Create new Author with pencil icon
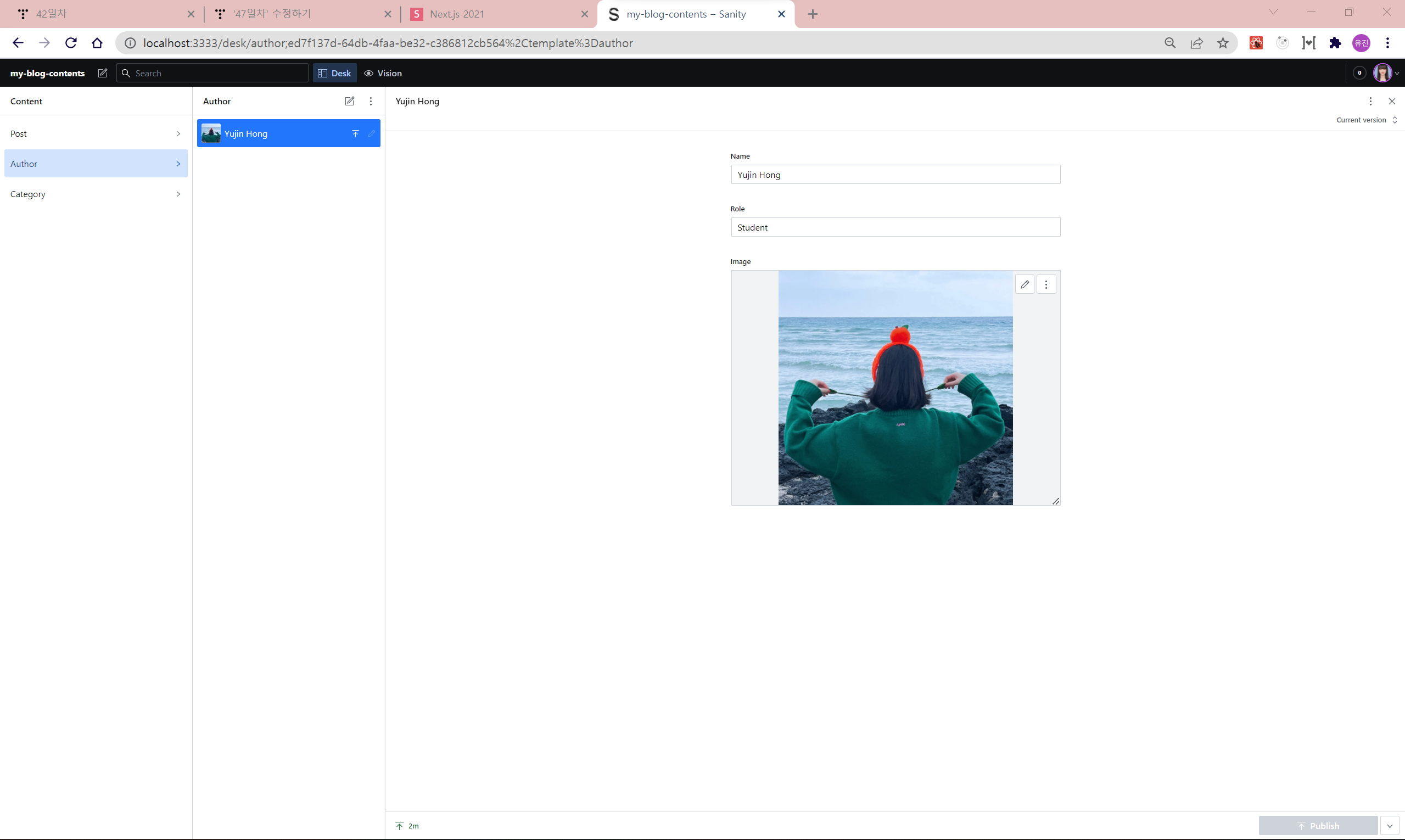The image size is (1405, 840). 349,102
